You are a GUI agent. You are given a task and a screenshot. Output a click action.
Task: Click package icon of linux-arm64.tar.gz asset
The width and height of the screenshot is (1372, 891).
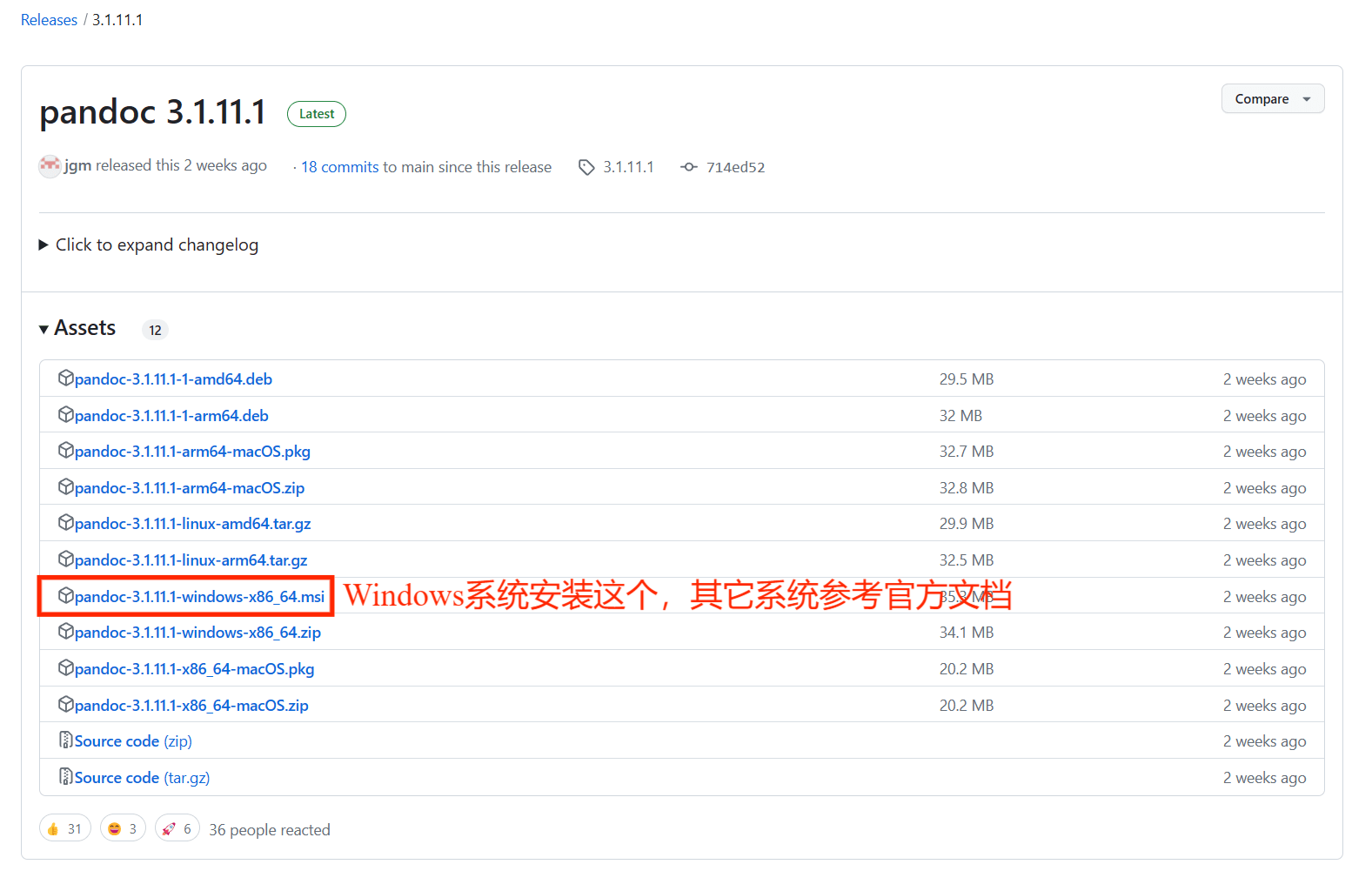(x=66, y=559)
